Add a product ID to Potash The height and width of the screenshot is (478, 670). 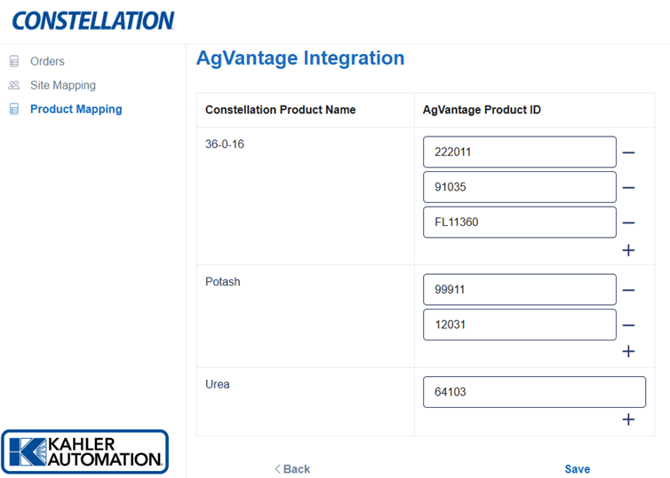pos(628,352)
